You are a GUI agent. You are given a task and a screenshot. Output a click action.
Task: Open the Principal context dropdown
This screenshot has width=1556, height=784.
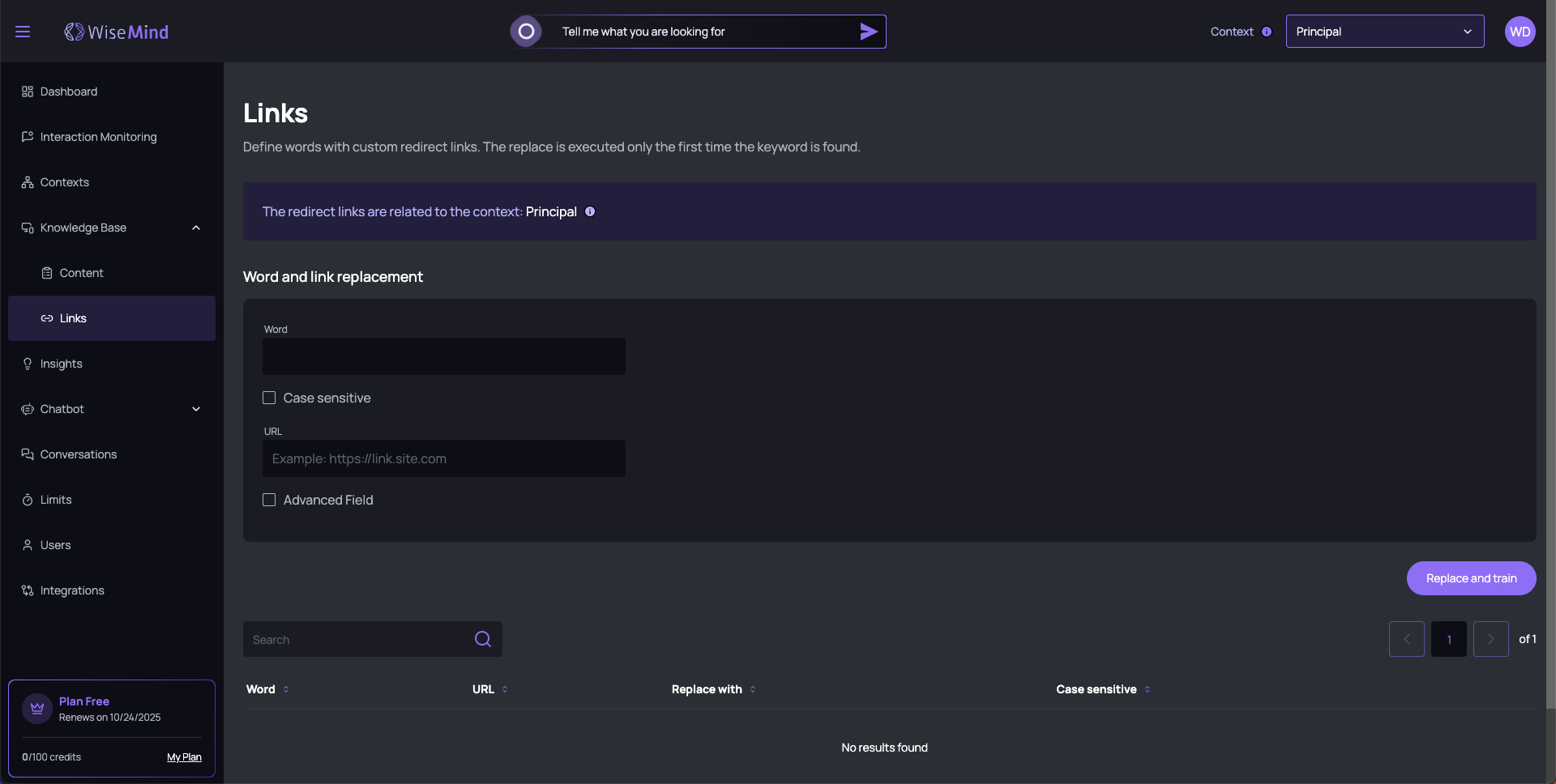[x=1384, y=32]
